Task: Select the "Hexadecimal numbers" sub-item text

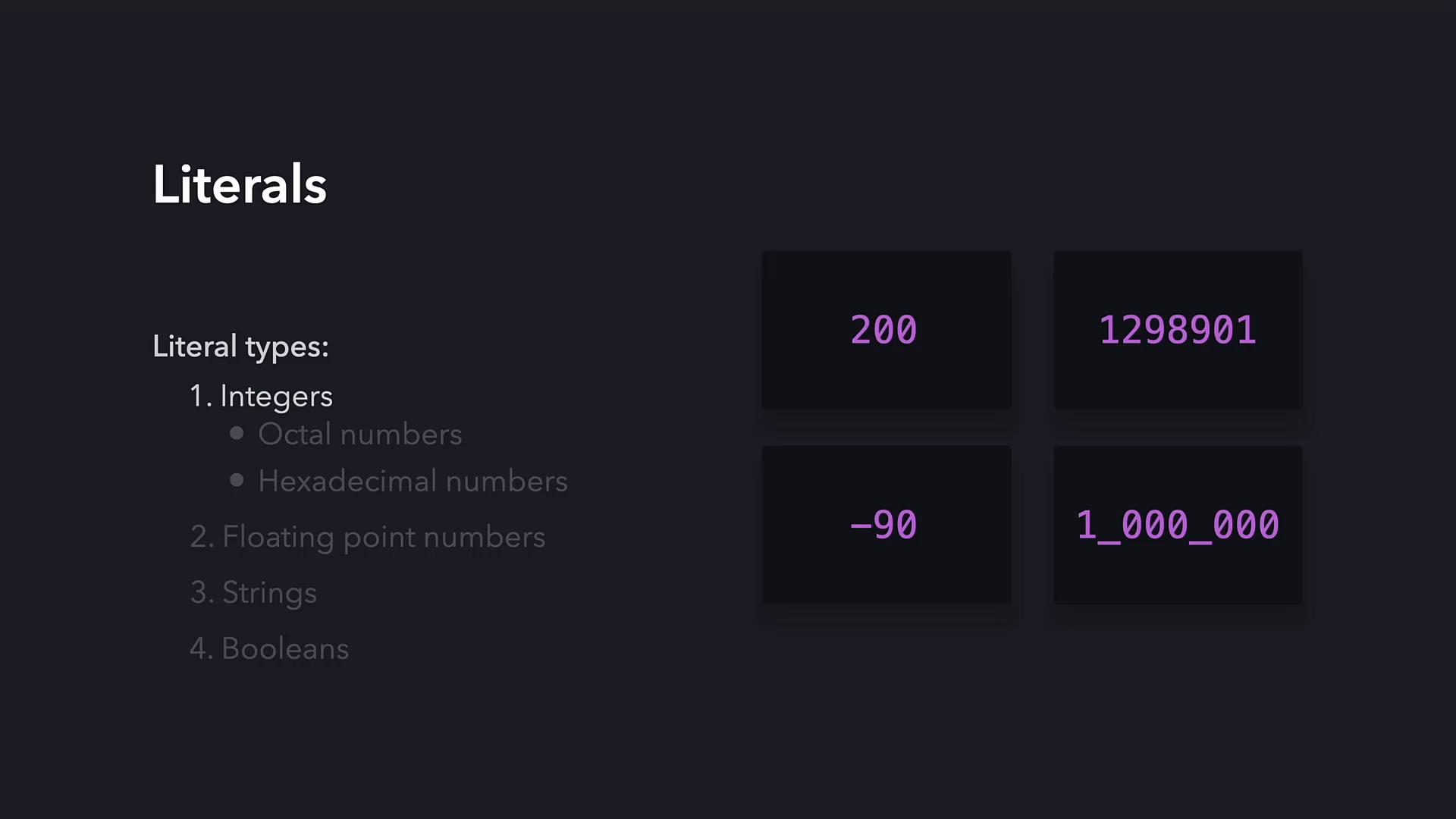Action: [x=413, y=482]
